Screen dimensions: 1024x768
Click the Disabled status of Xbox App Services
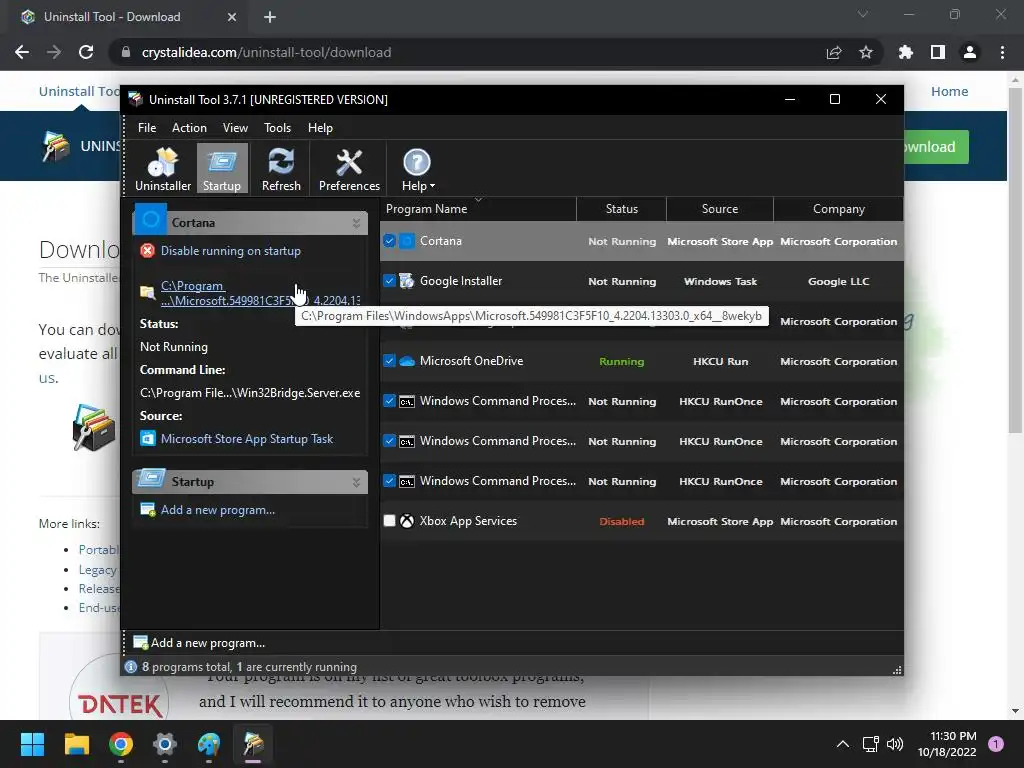pyautogui.click(x=622, y=522)
